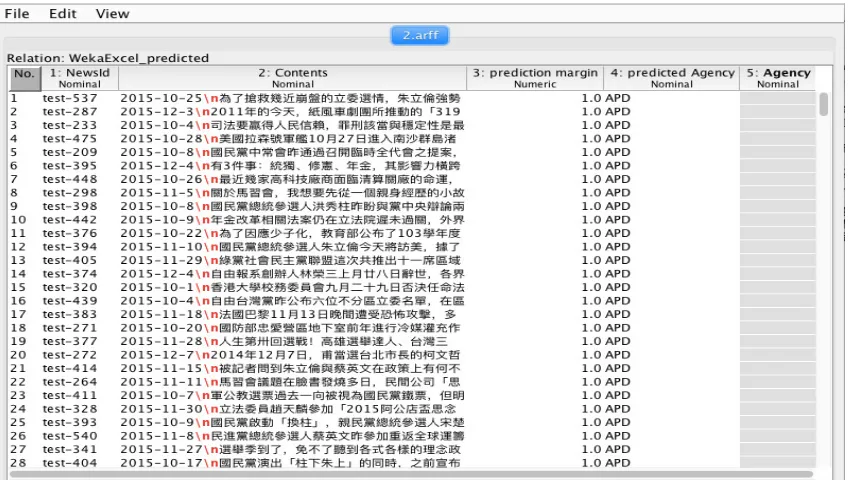Select the test-405 NewsId cell

80,261
